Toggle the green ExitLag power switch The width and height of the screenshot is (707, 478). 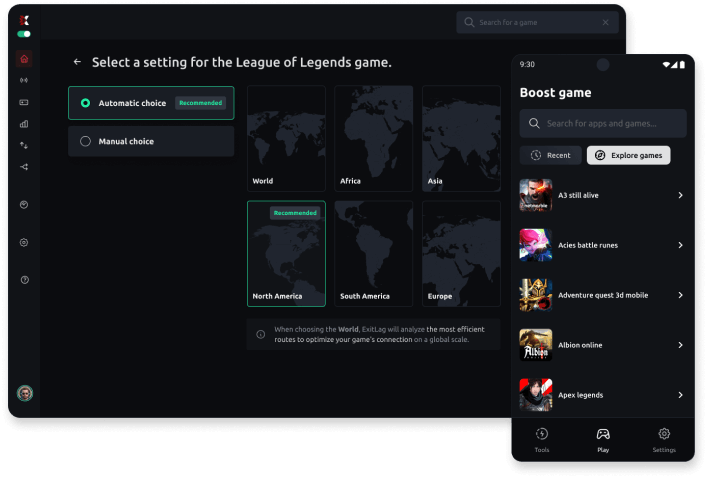click(24, 34)
